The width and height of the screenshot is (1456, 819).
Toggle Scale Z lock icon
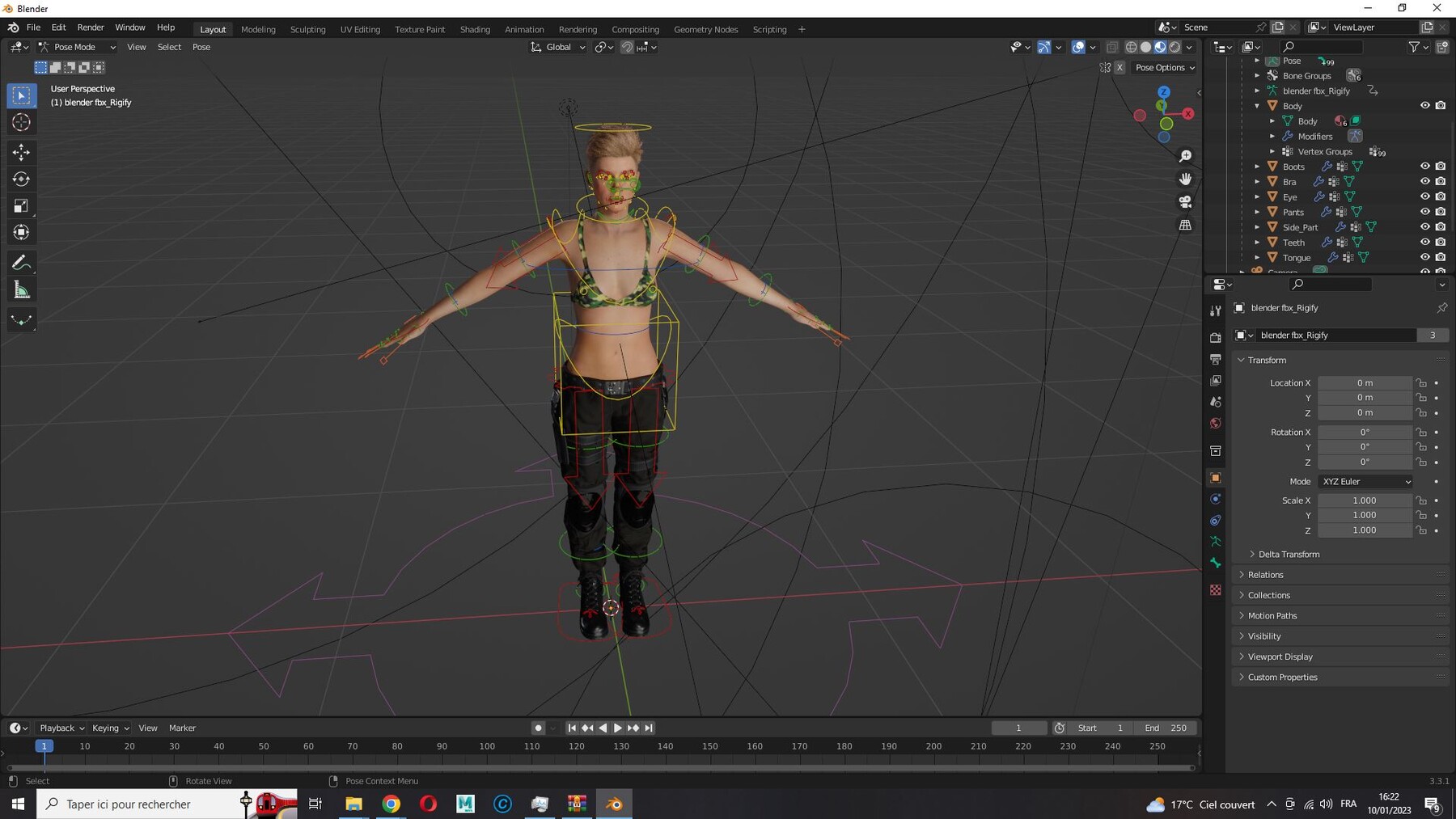1421,530
